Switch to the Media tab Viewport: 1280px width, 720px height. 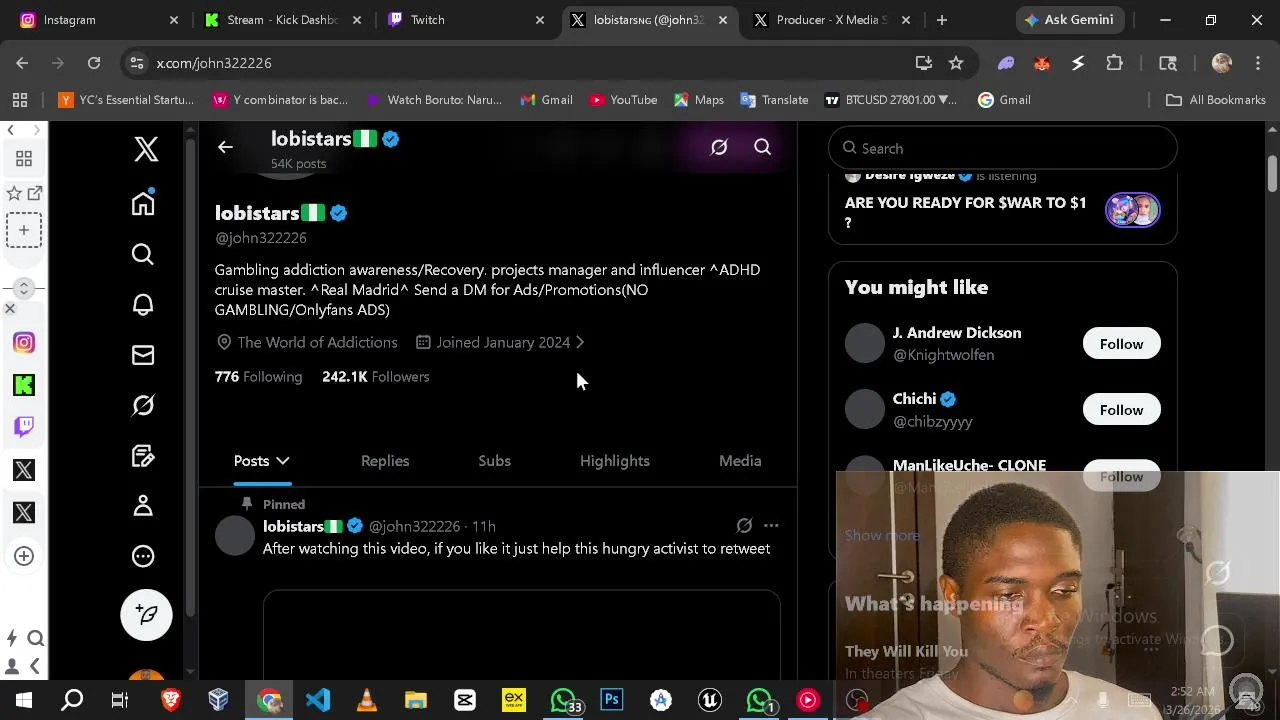[740, 461]
